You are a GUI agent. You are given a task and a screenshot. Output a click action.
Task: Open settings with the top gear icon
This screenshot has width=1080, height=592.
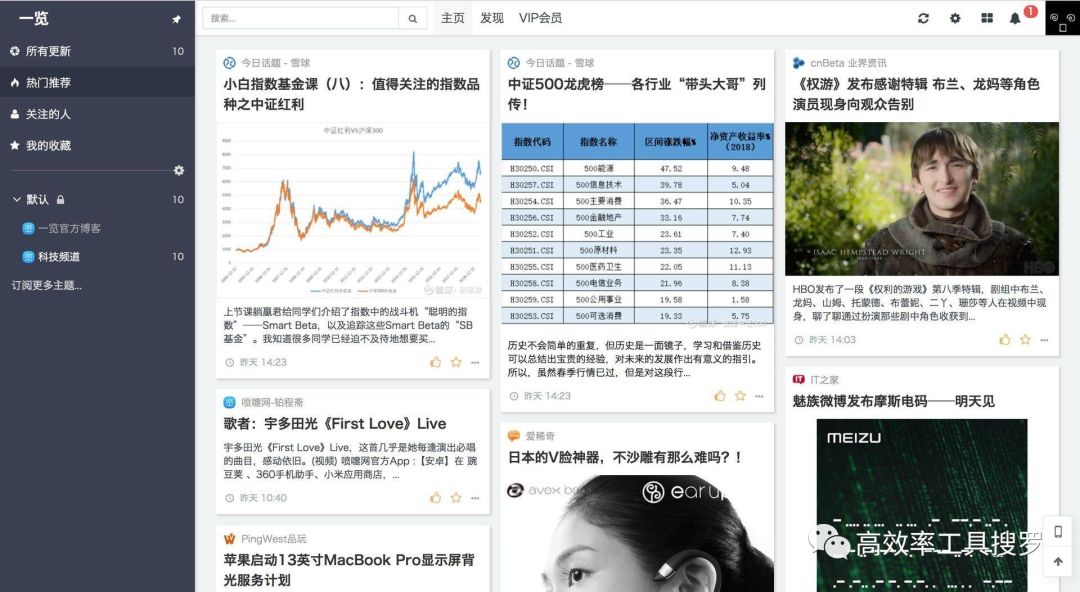pos(954,18)
